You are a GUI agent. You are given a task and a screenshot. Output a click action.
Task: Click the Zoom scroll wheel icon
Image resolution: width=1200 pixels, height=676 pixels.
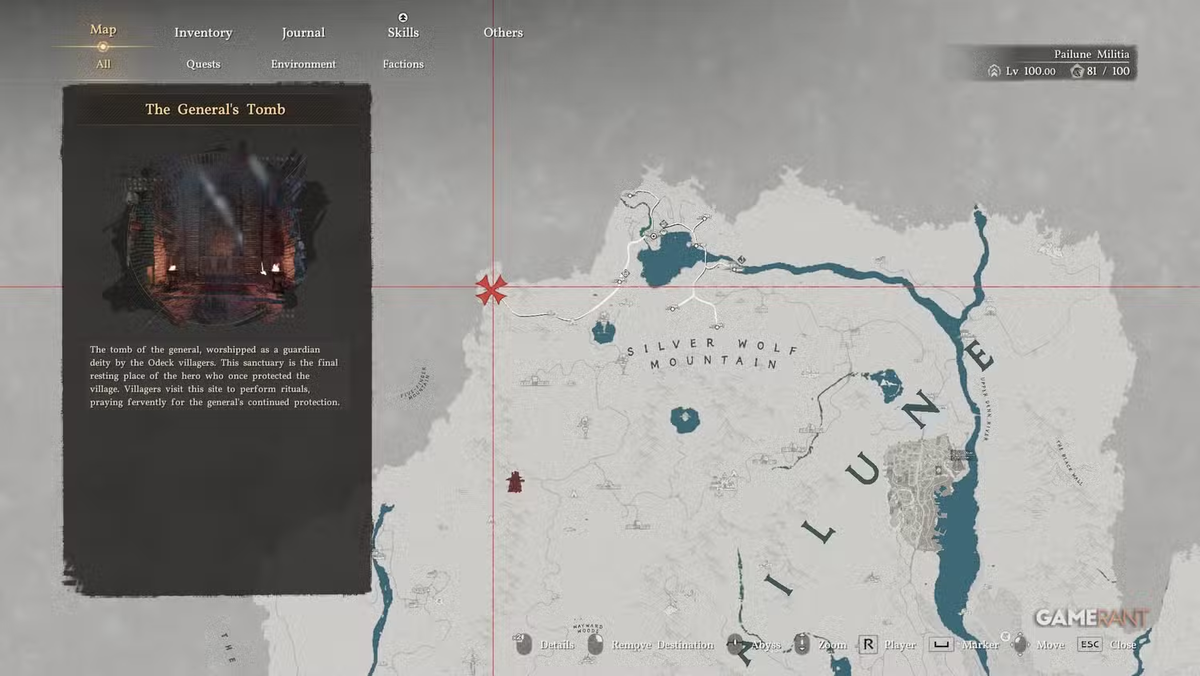point(801,644)
